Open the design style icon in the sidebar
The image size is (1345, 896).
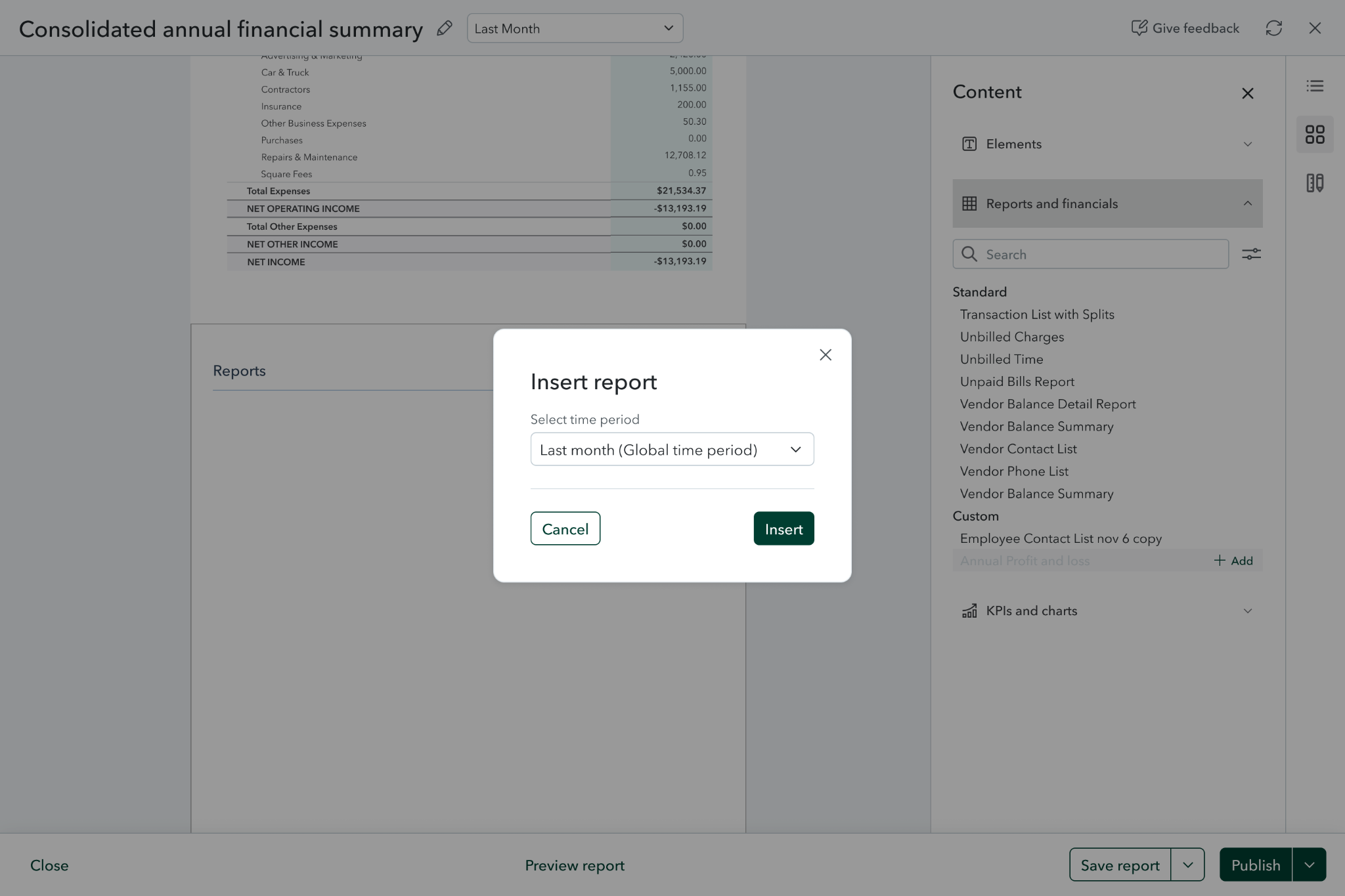[x=1315, y=183]
